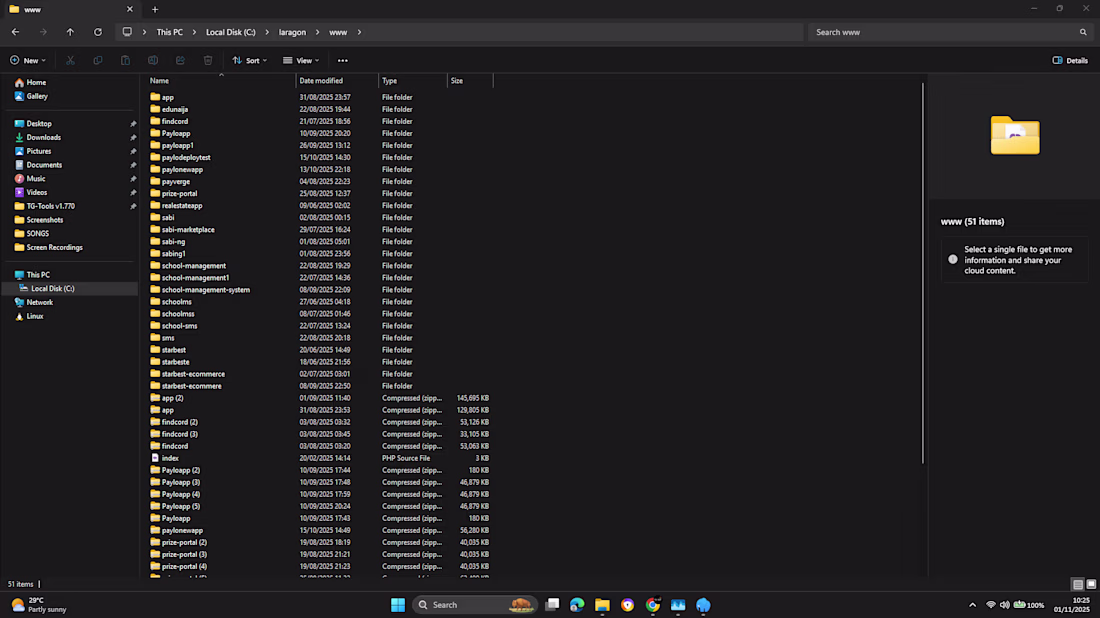Open Screen Recordings in sidebar
Screen dimensions: 1100x618
point(54,248)
